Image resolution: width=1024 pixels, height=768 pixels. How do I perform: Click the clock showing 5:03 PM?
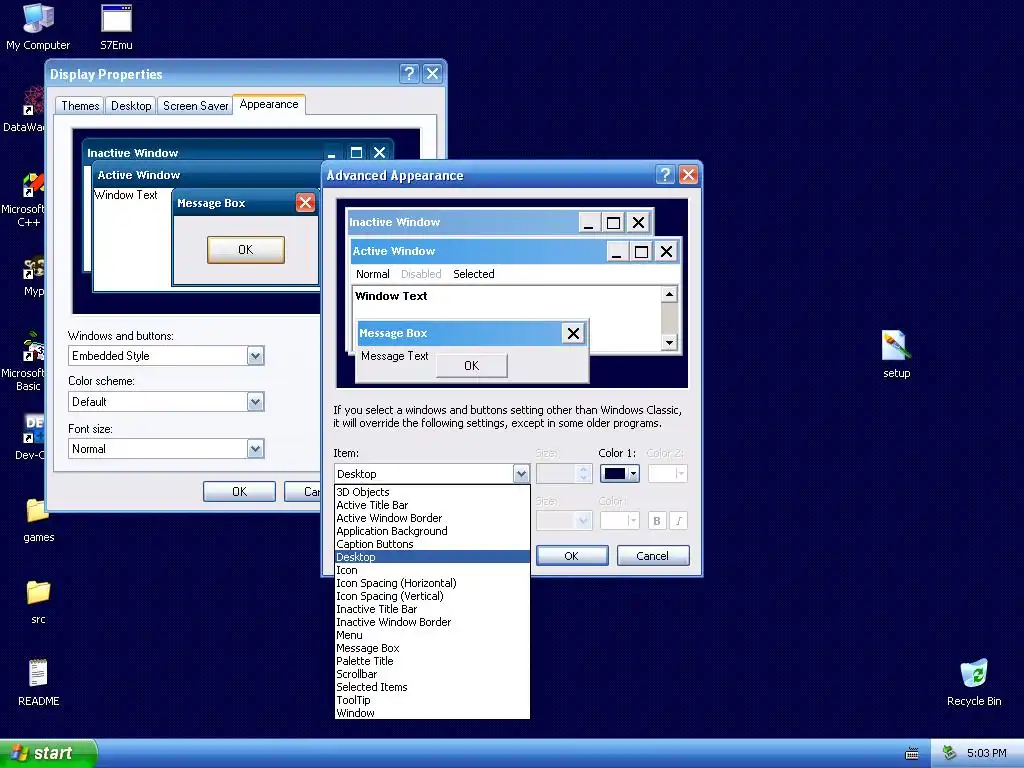tap(986, 753)
